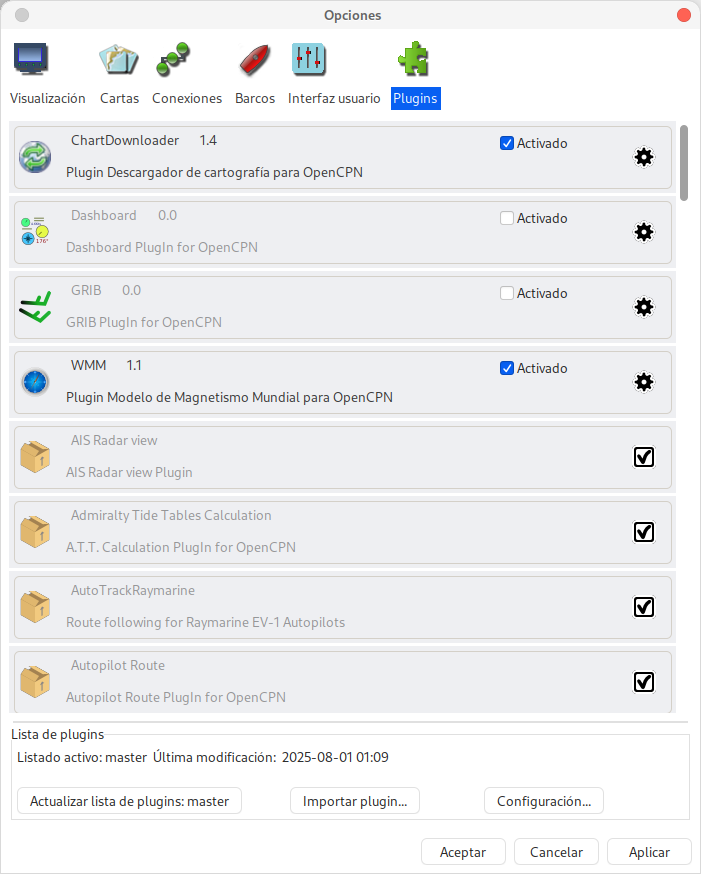Click the GRIB green wind barb icon
Viewport: 701px width, 874px height.
35,307
